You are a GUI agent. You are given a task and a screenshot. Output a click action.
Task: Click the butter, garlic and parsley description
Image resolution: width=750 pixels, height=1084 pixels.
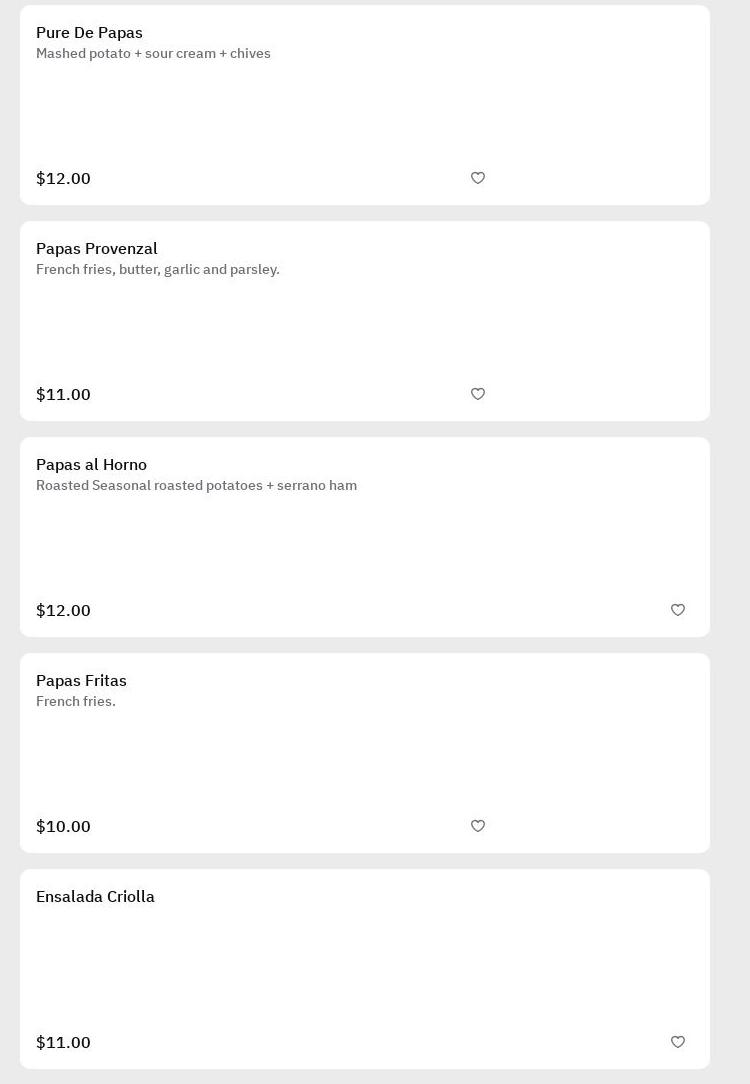(157, 270)
